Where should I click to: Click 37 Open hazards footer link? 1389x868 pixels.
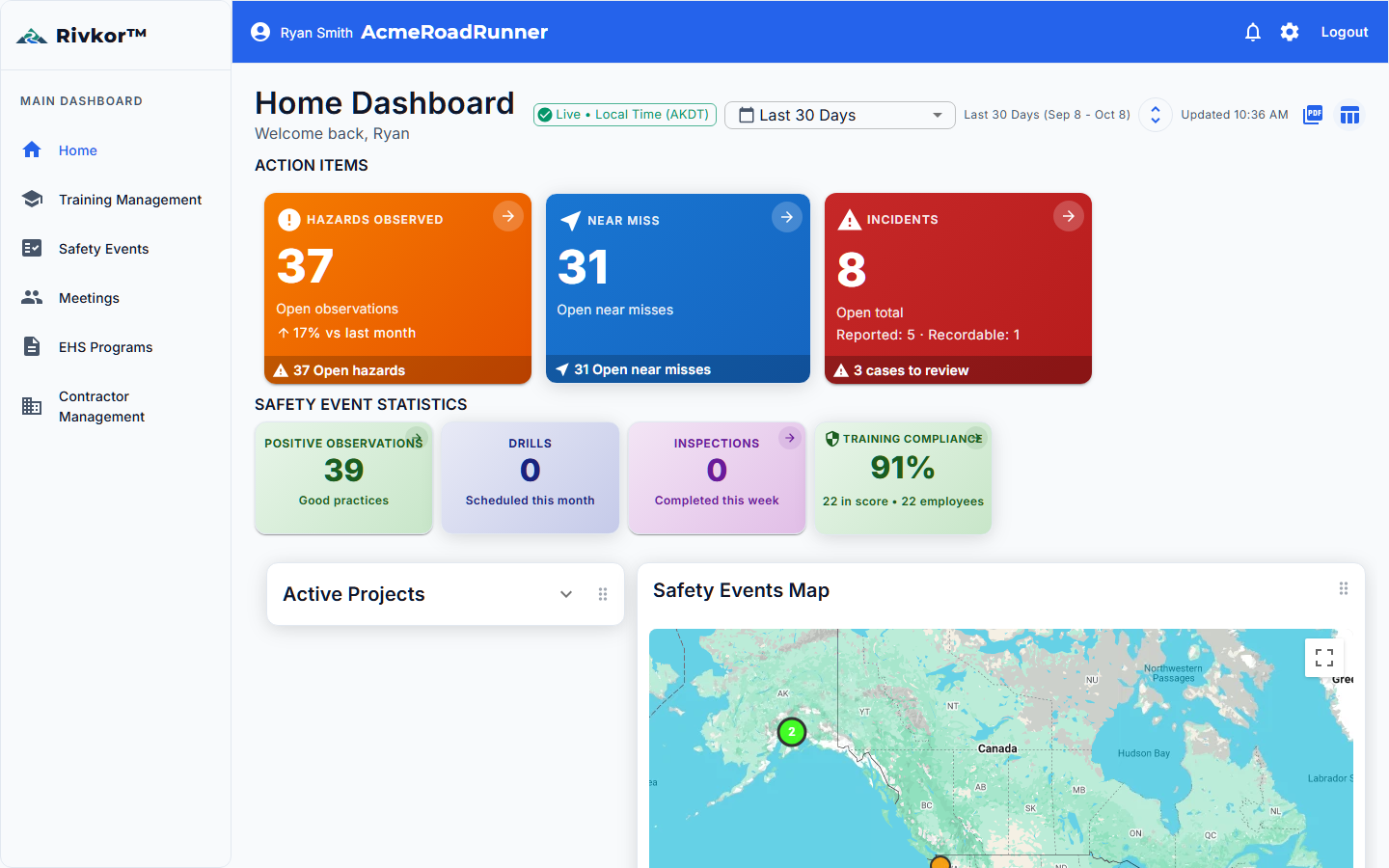coord(397,370)
